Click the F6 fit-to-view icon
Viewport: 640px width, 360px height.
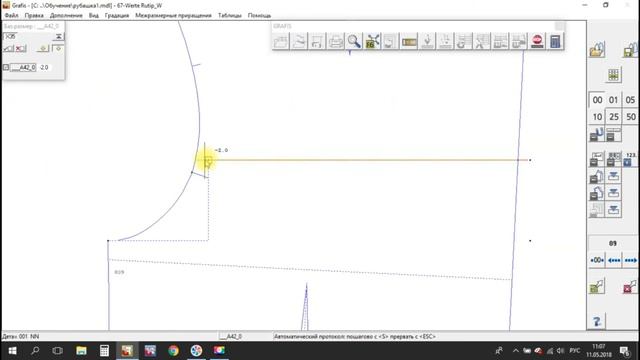click(372, 41)
